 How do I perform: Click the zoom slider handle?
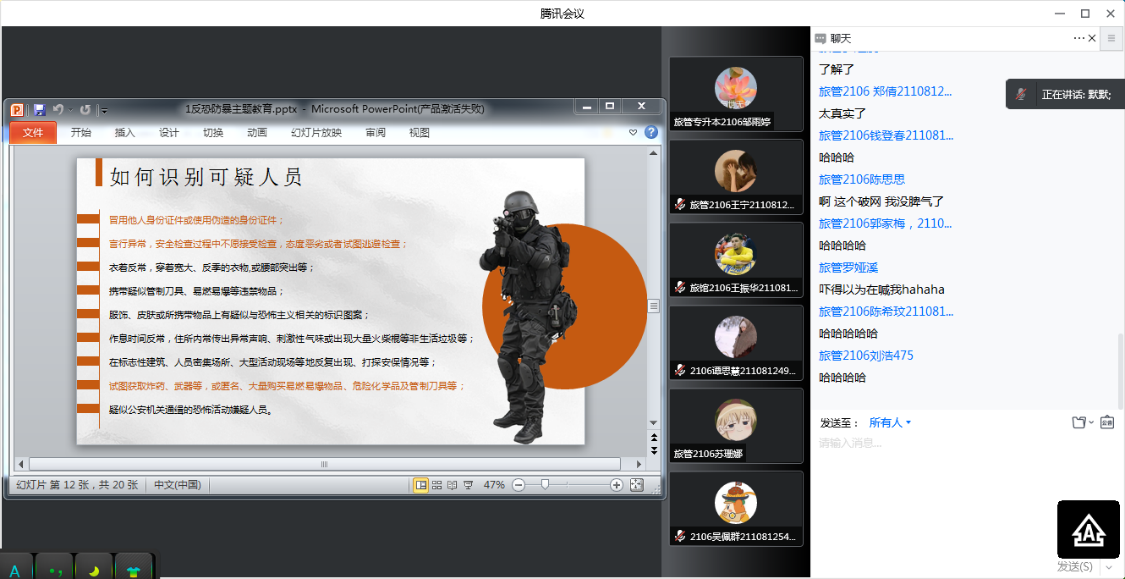pos(545,485)
